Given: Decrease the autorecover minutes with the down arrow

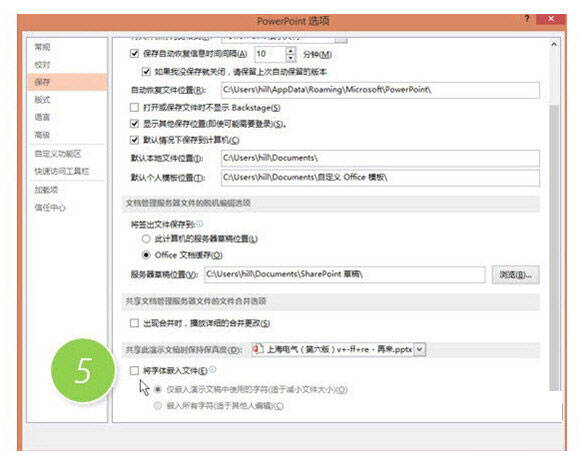Looking at the screenshot, I should click(x=291, y=58).
